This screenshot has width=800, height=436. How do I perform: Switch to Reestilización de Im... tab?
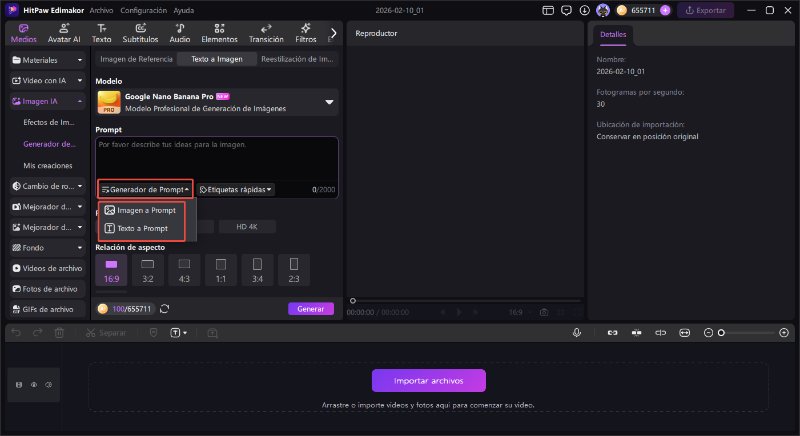click(x=297, y=59)
